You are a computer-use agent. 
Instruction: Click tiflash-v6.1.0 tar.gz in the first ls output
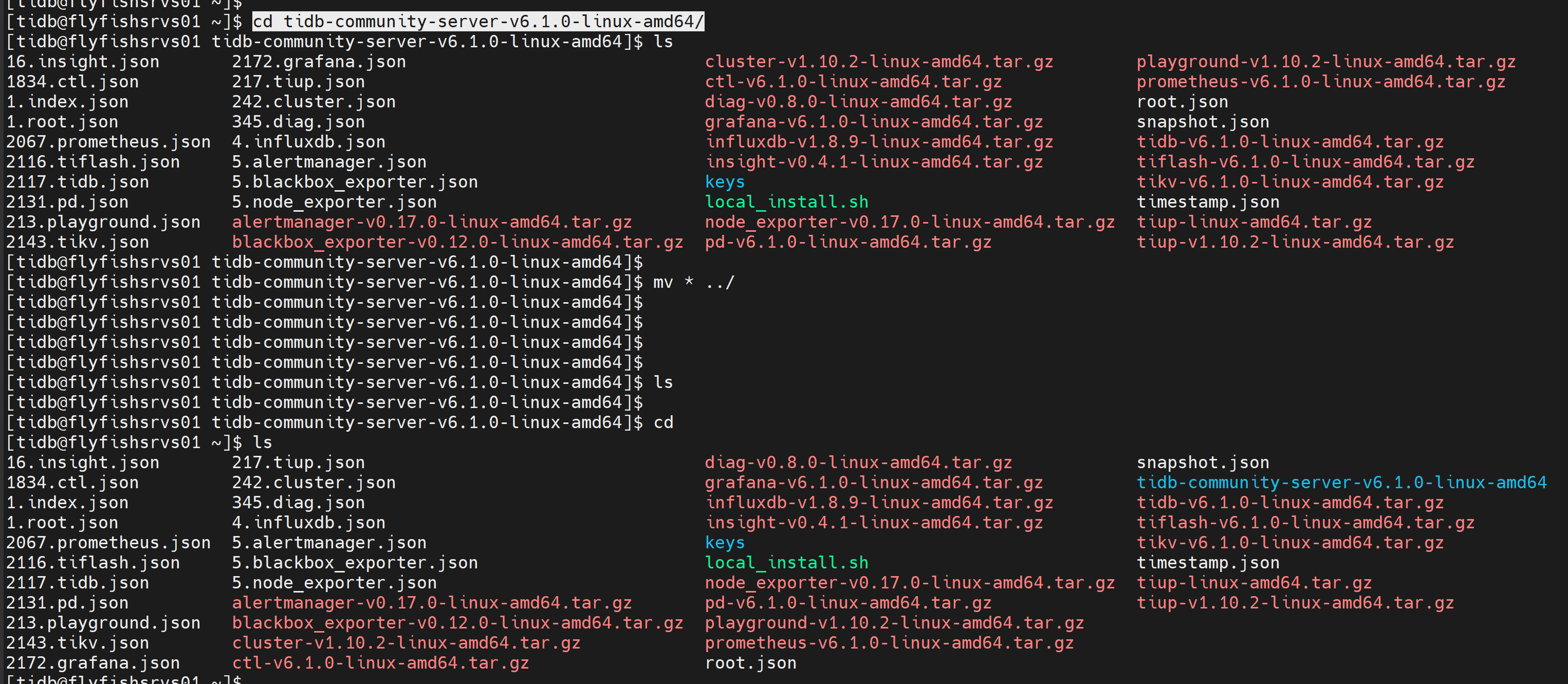click(1306, 162)
